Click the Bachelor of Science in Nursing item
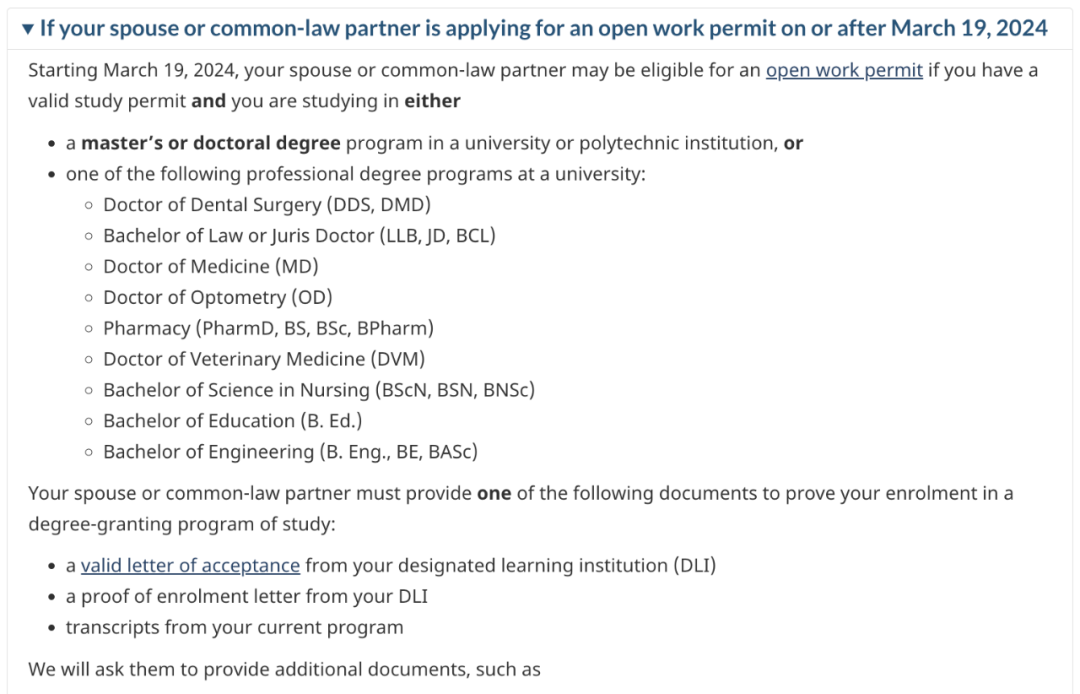This screenshot has height=694, width=1080. coord(319,390)
